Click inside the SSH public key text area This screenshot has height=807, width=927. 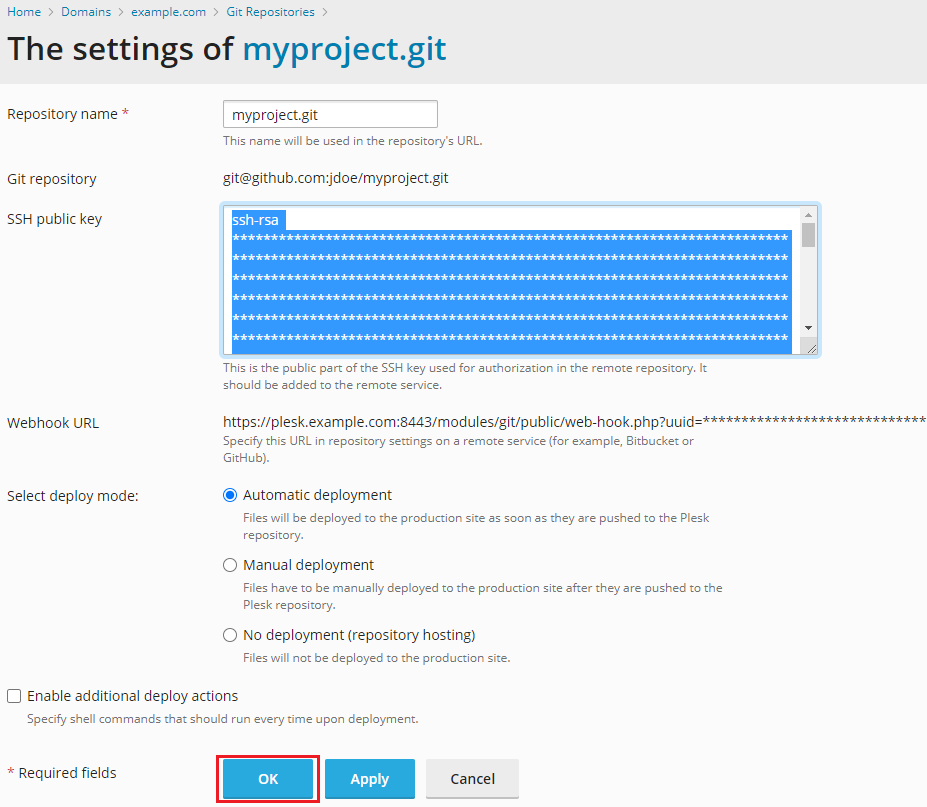[x=510, y=280]
